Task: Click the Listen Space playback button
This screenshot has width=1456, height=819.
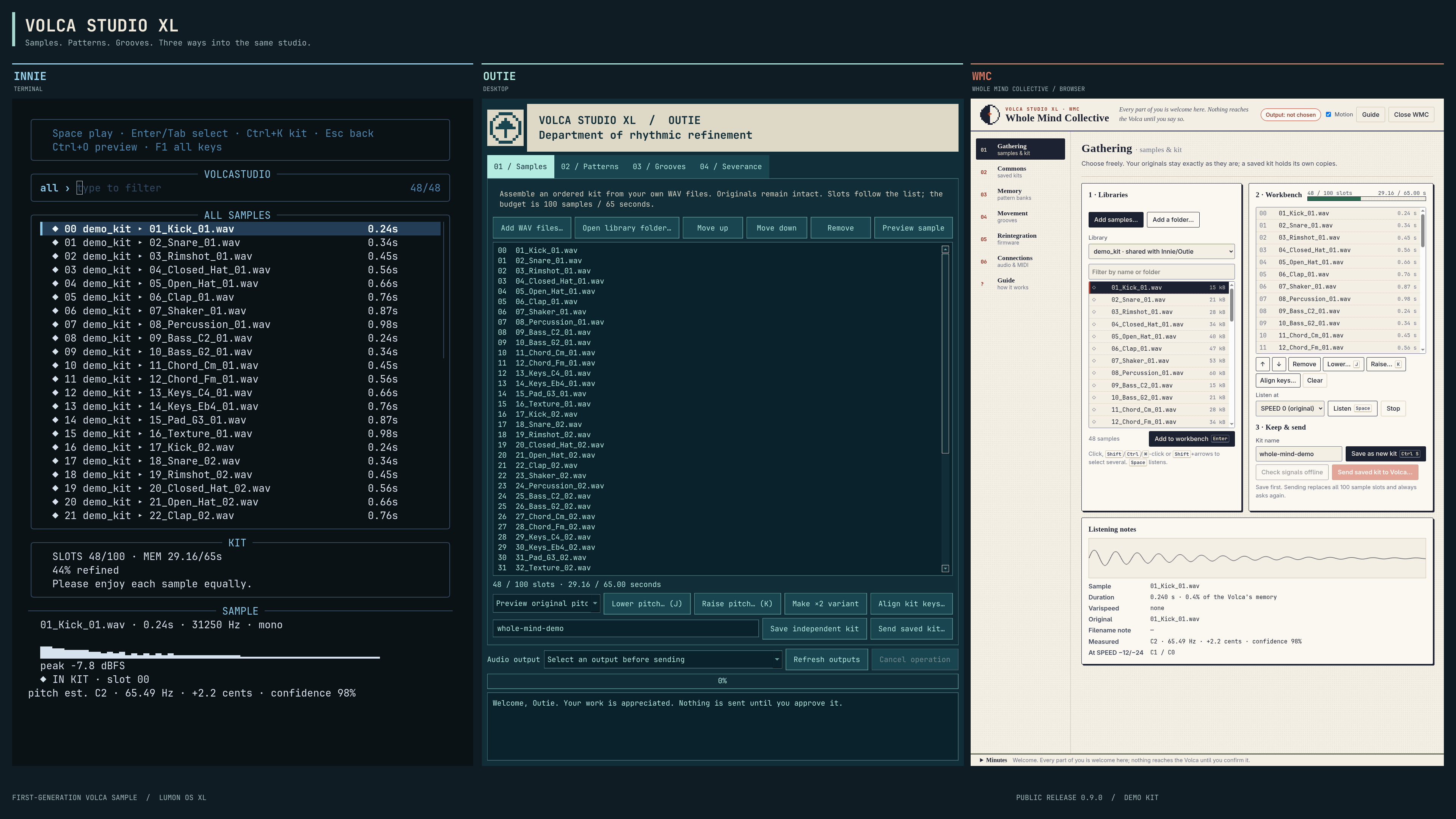Action: [x=1352, y=409]
